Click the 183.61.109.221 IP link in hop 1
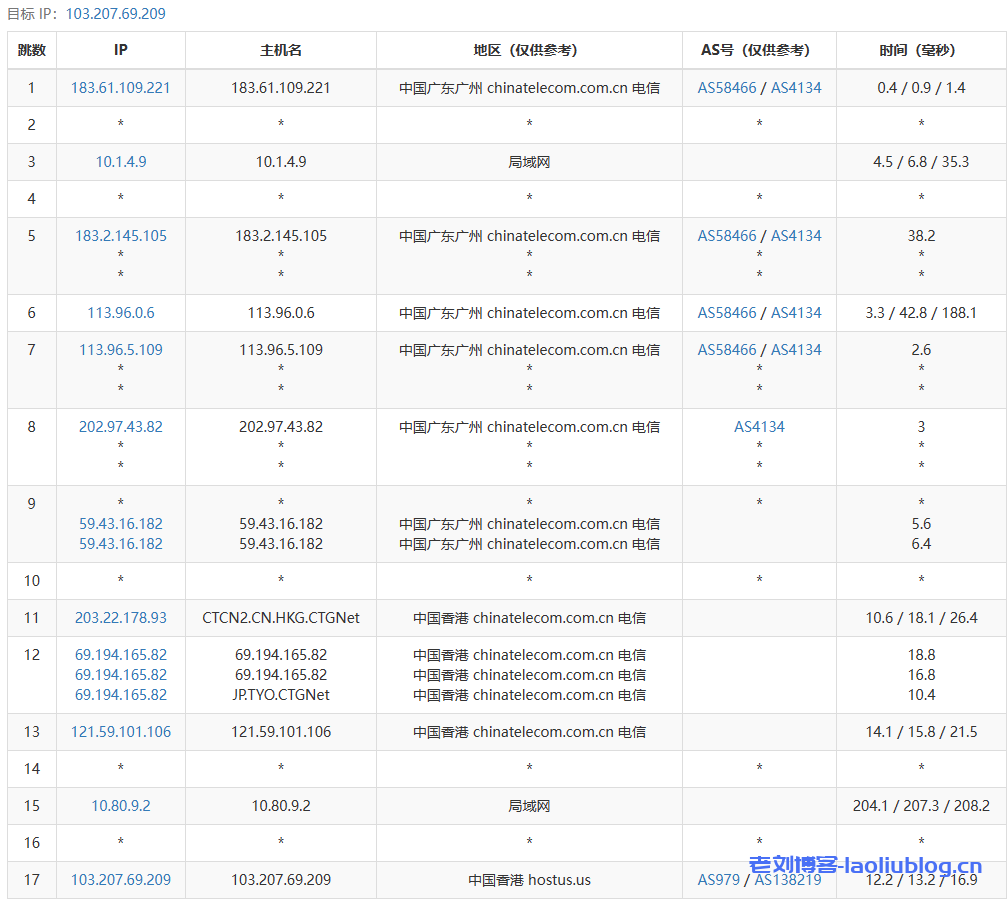 (x=120, y=88)
